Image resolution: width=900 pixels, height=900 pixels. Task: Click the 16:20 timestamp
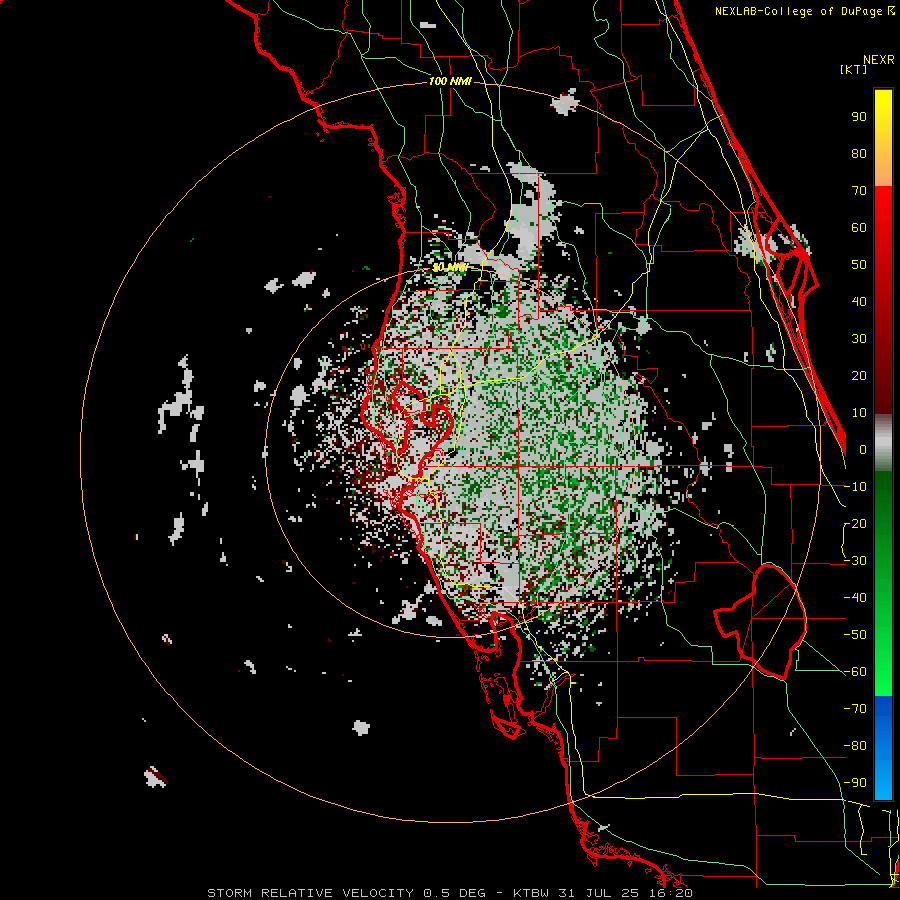pos(672,893)
